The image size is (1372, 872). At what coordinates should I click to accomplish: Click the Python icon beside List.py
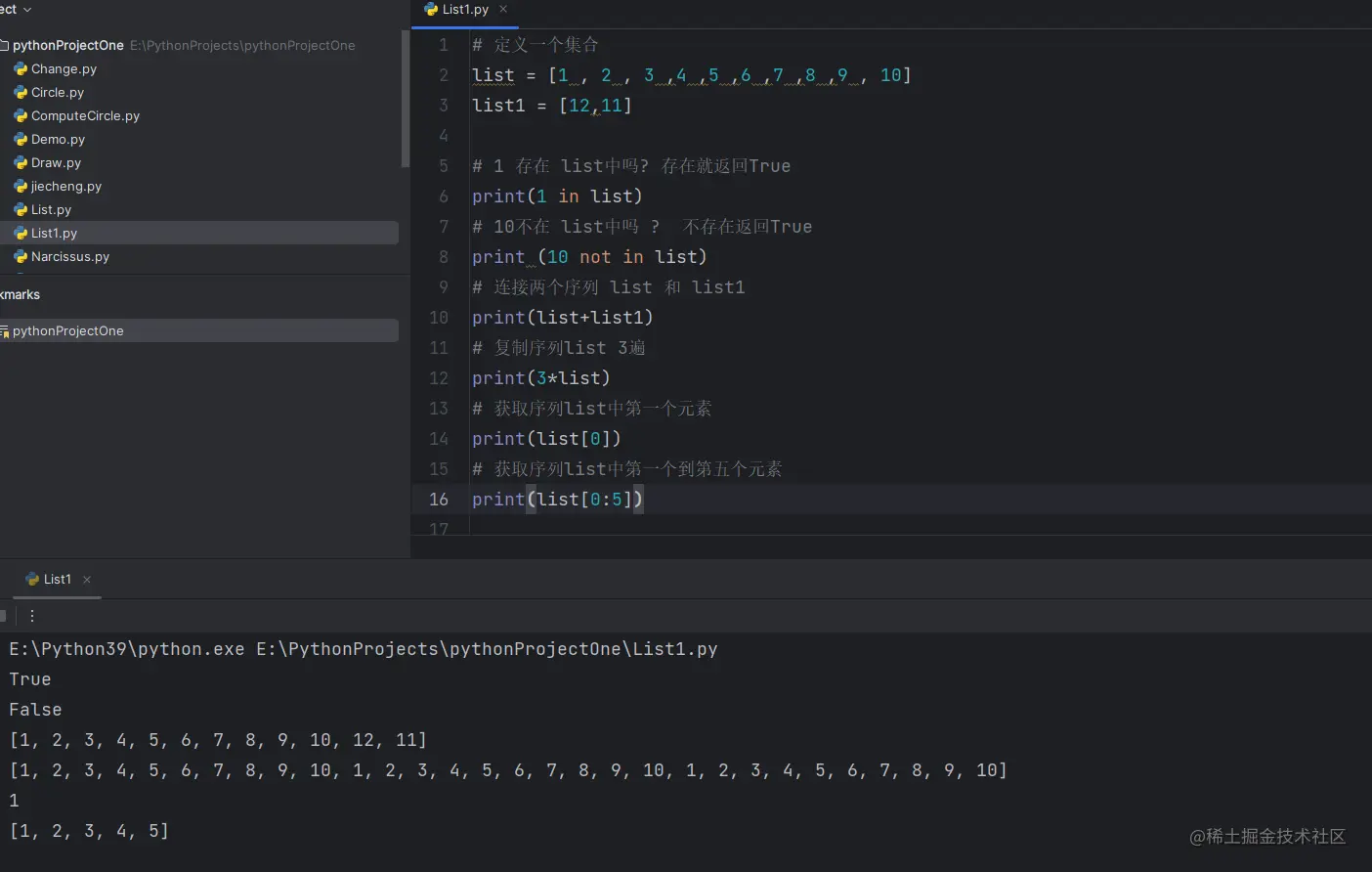(21, 210)
